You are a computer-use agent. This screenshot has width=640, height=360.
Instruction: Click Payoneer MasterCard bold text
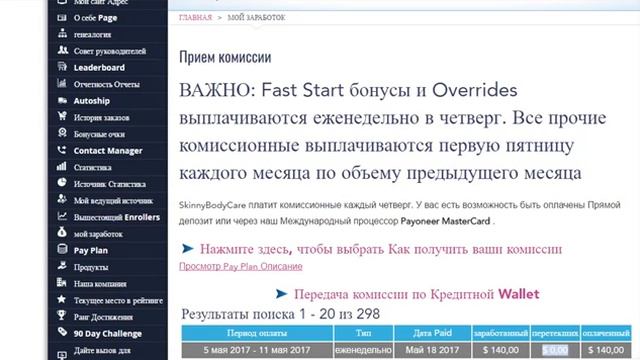coord(445,221)
